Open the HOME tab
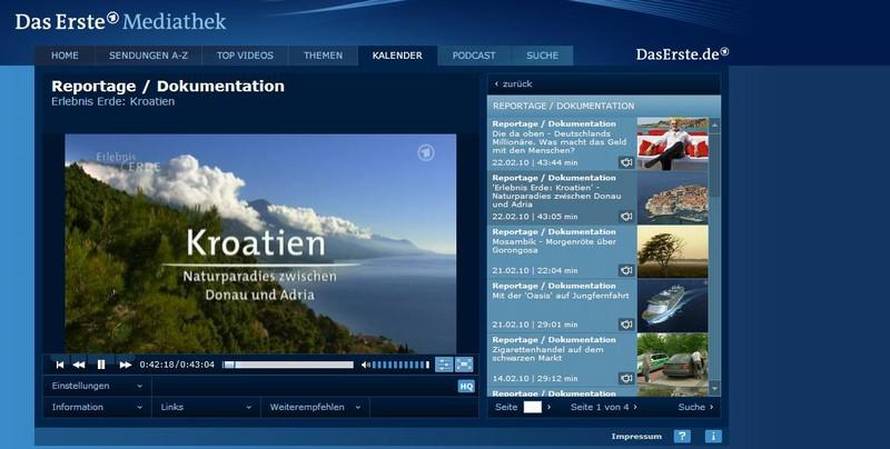 65,56
